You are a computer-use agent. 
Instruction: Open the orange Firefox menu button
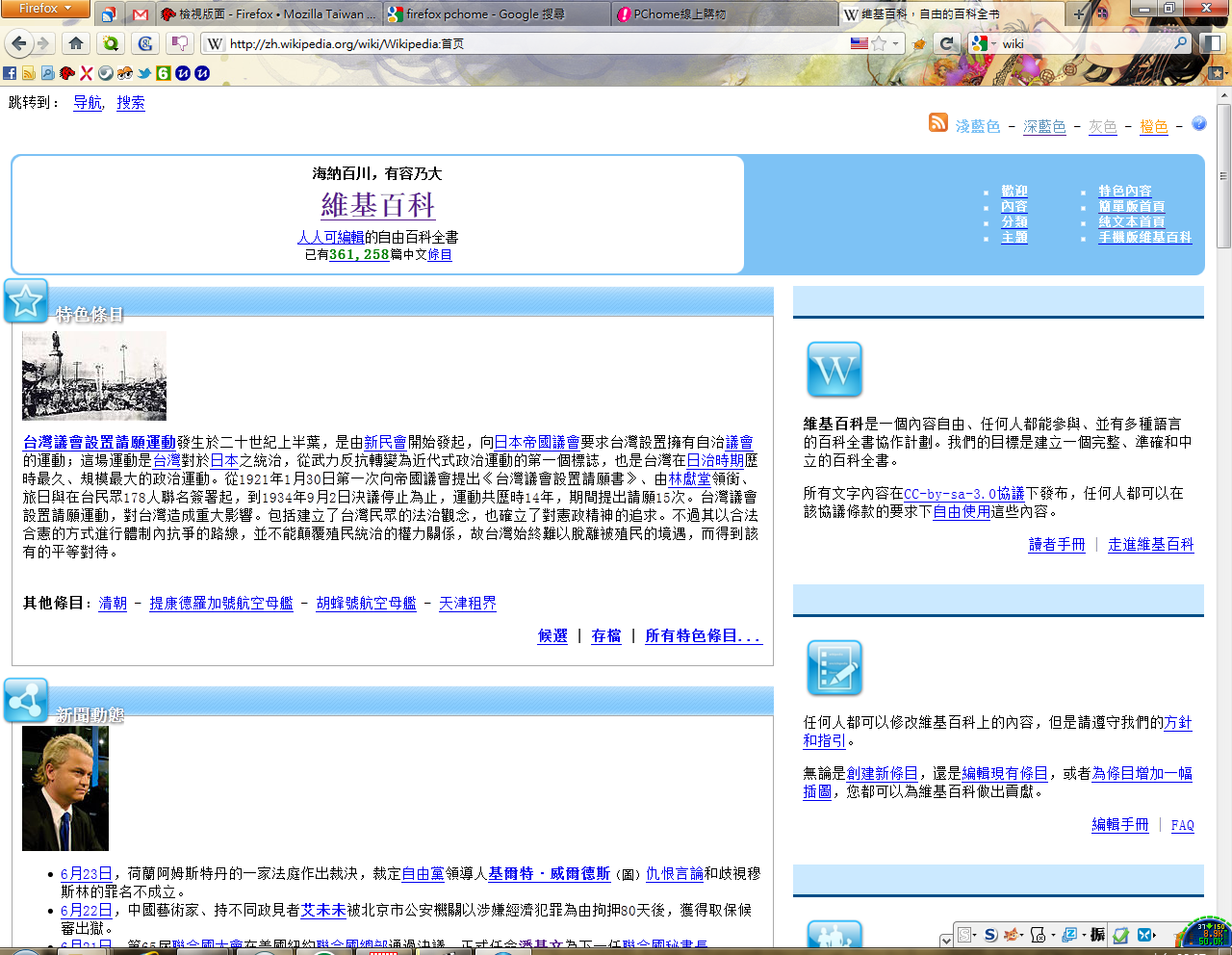pyautogui.click(x=44, y=9)
